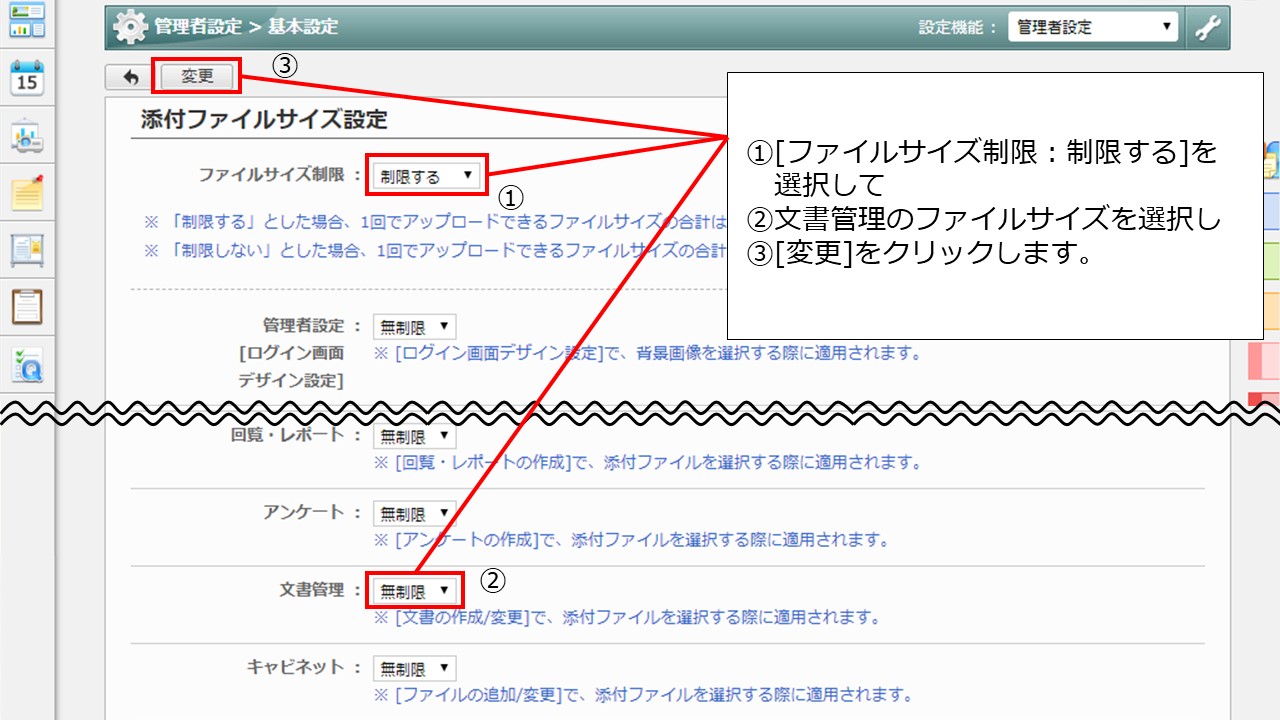Open the bulletin board icon in sidebar
Viewport: 1280px width, 720px height.
click(27, 249)
